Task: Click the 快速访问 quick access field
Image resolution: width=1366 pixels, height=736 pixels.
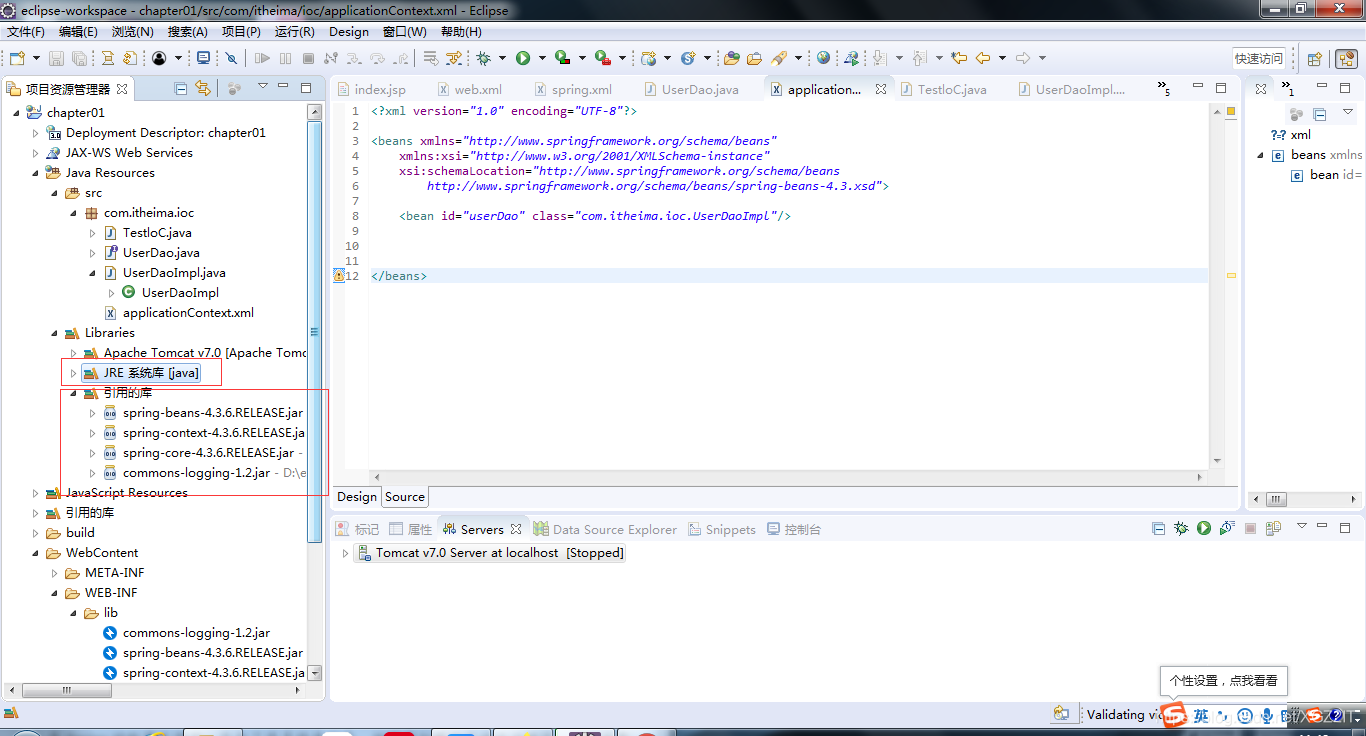Action: click(x=1259, y=59)
